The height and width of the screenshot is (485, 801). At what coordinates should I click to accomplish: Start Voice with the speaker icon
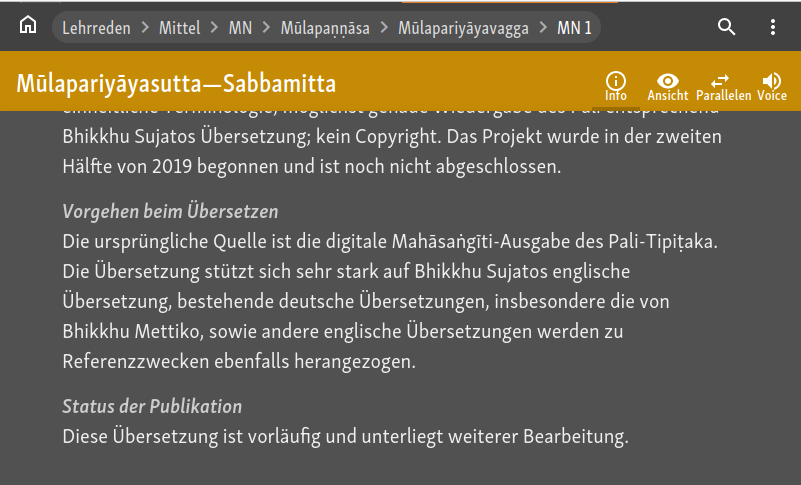(771, 86)
